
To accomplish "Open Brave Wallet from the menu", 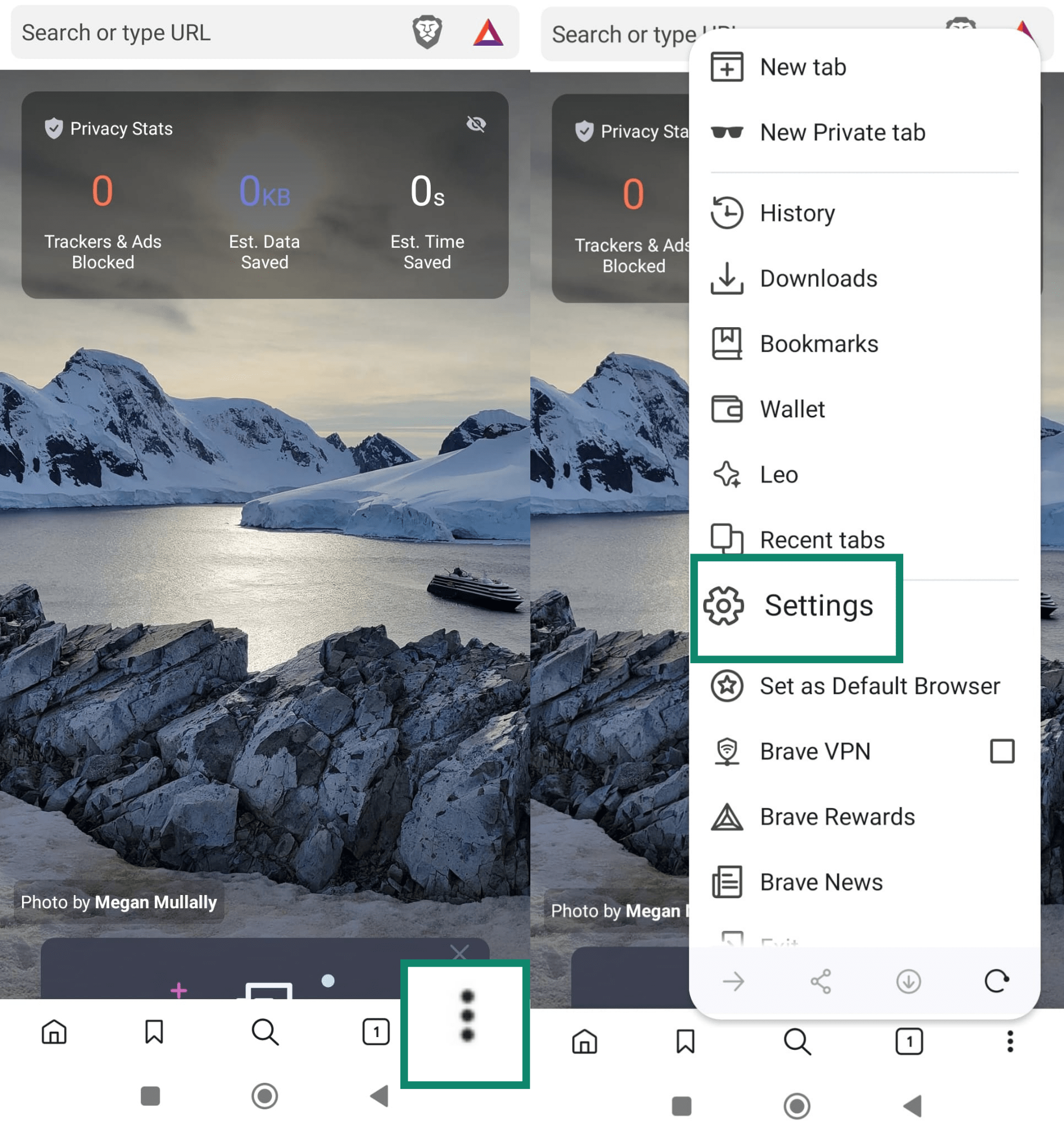I will coord(792,409).
